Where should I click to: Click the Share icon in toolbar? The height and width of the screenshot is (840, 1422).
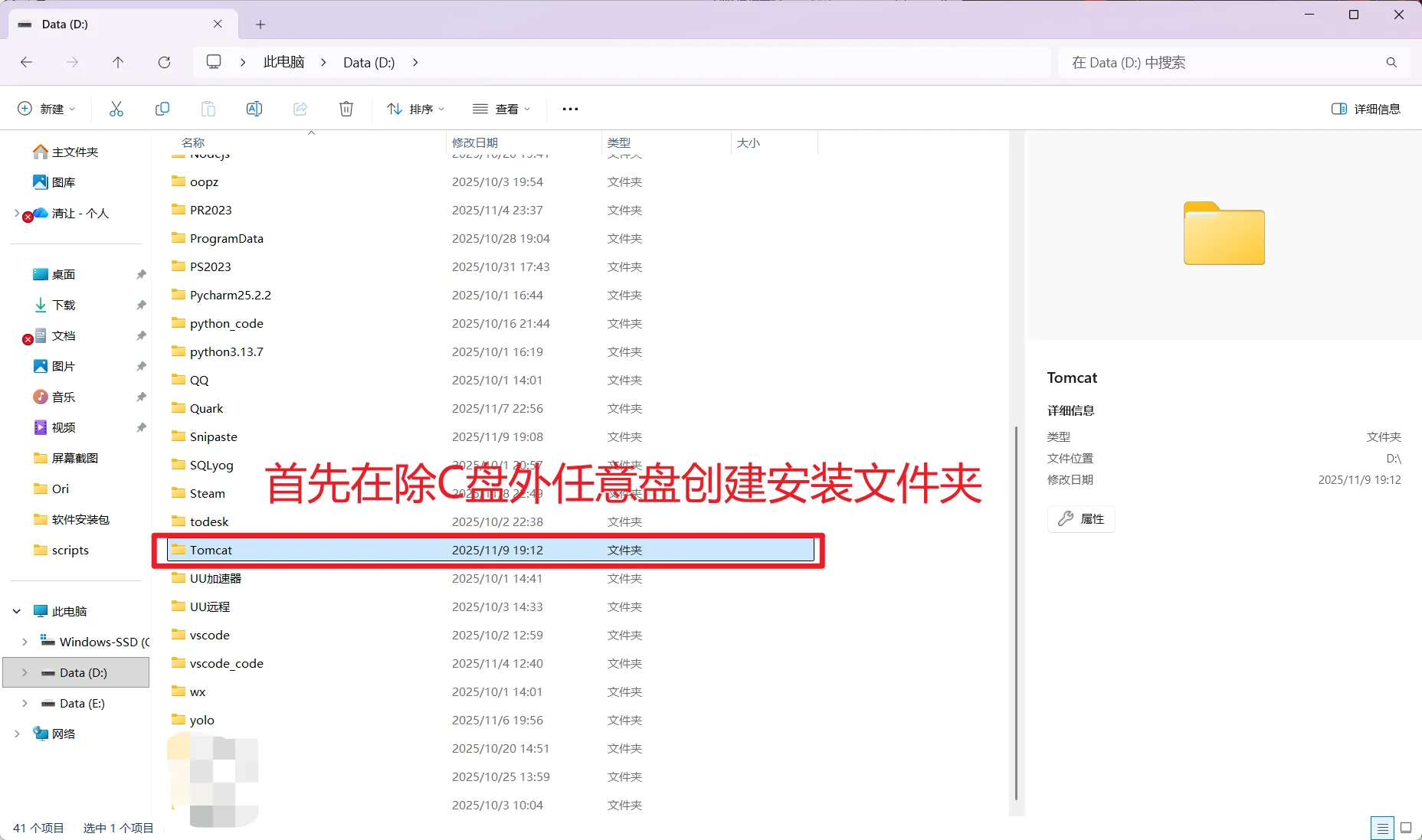point(300,109)
